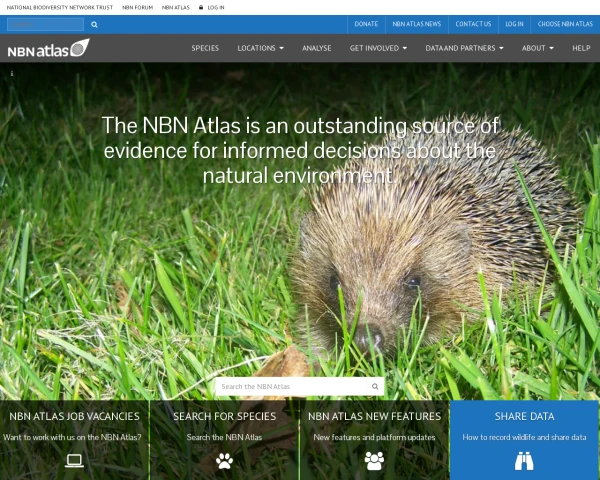This screenshot has width=600, height=480.
Task: Go to the Species menu item
Action: pyautogui.click(x=205, y=48)
